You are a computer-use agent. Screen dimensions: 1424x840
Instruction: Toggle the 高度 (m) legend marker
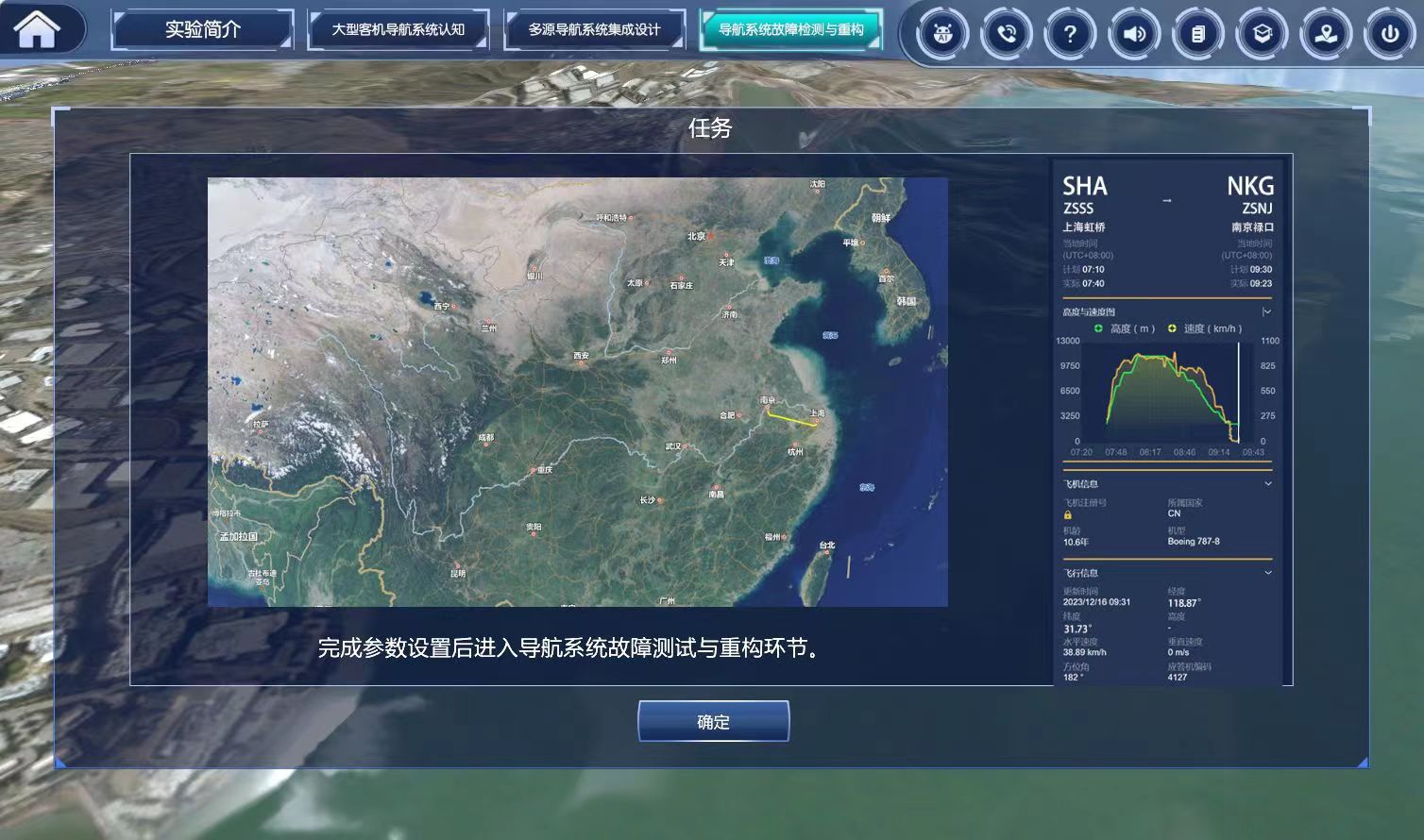point(1098,328)
